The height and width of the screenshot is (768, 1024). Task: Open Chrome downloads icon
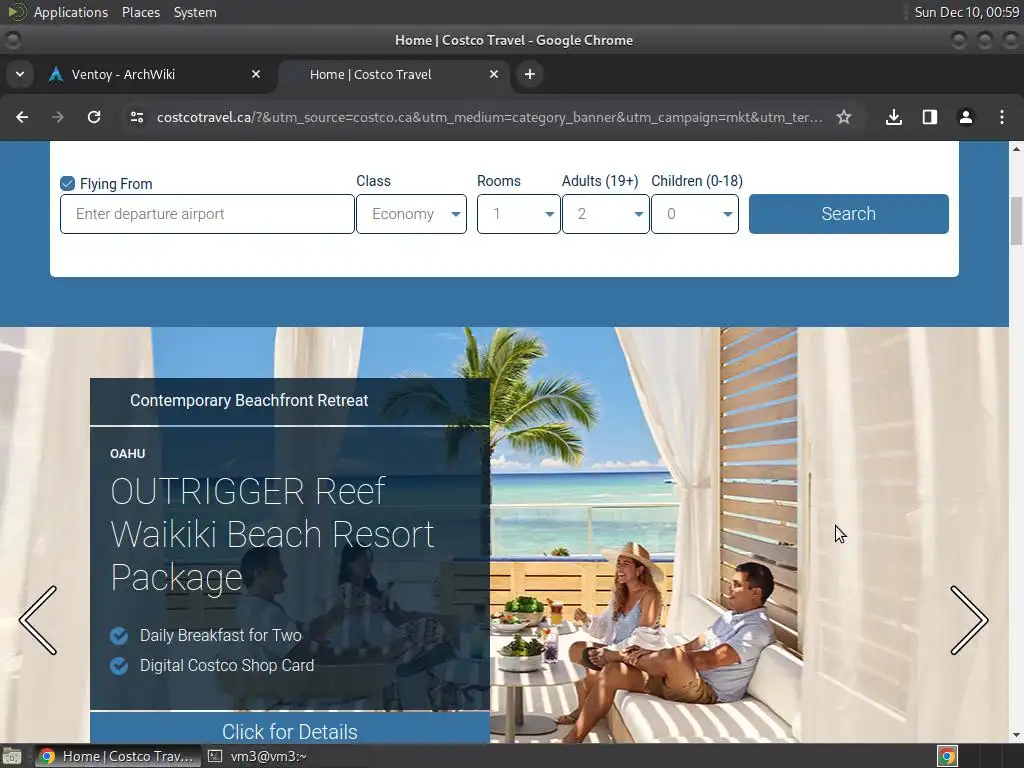tap(894, 117)
